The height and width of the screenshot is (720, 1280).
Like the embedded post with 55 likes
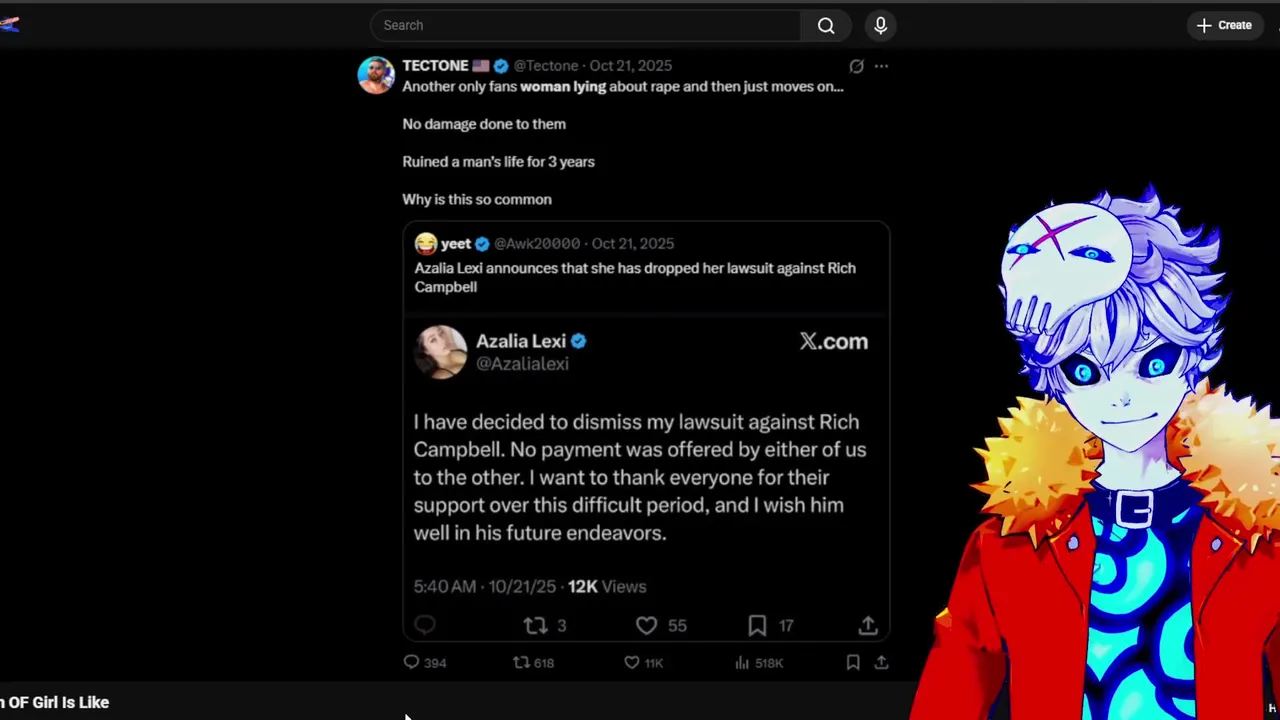click(647, 626)
